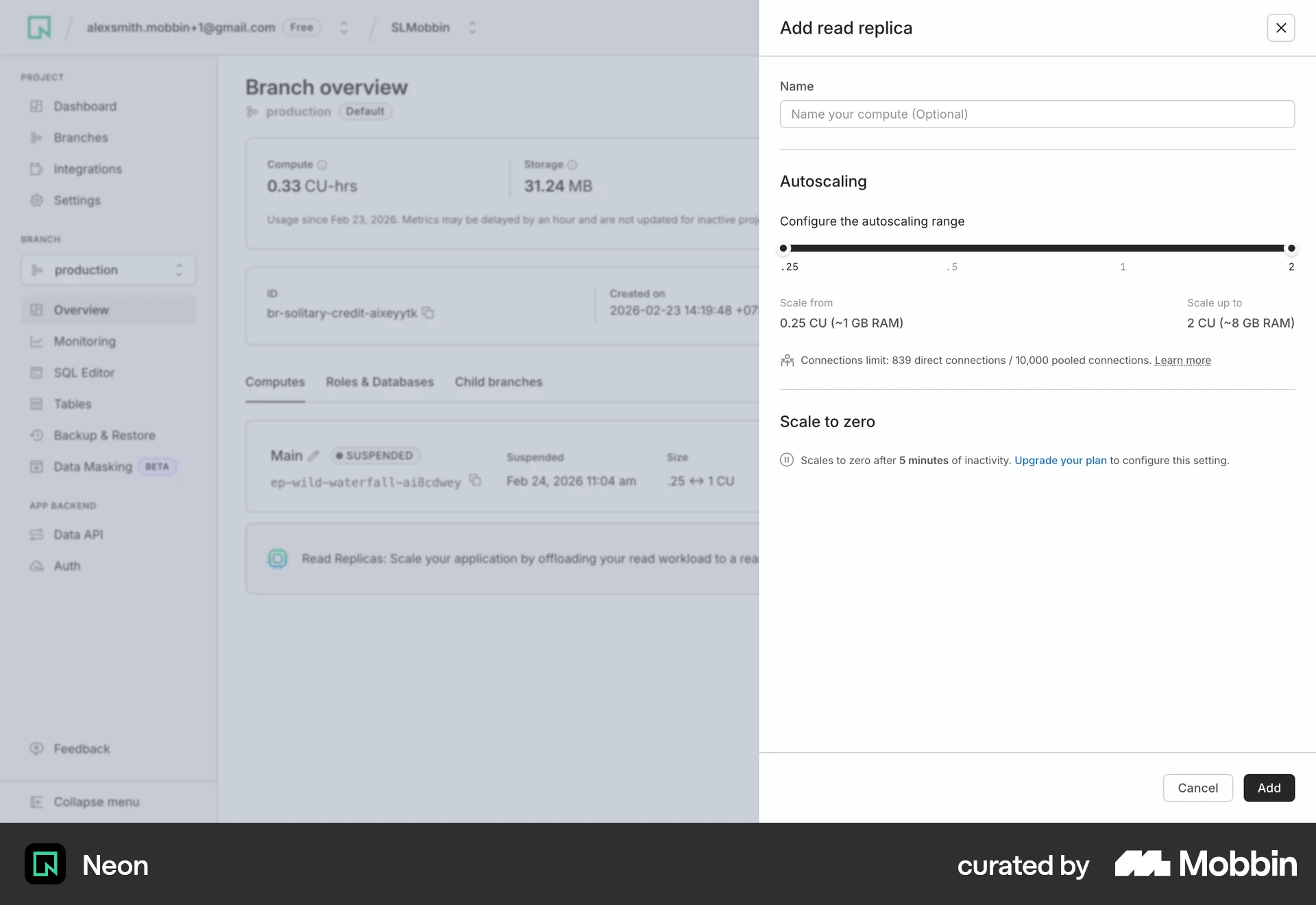Click the 2 CU (~8 GB RAM) value
1316x905 pixels.
point(1241,323)
